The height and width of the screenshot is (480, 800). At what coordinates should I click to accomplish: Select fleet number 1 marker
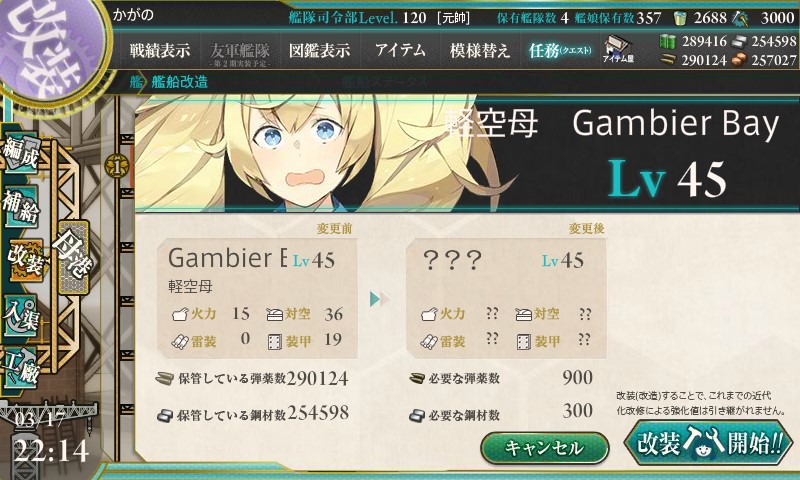coord(117,166)
